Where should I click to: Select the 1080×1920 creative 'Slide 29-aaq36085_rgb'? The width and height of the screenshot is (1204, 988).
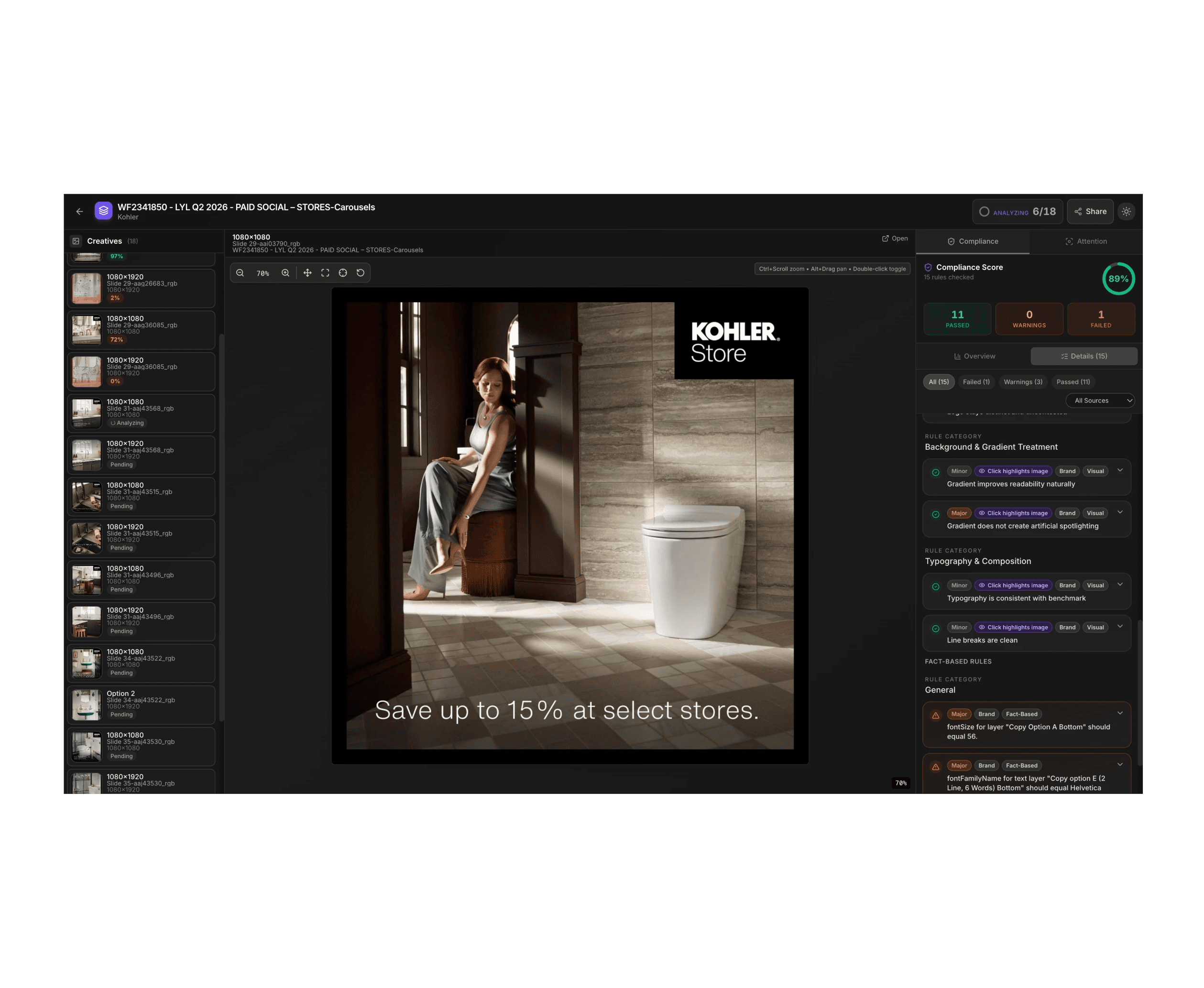pos(141,372)
